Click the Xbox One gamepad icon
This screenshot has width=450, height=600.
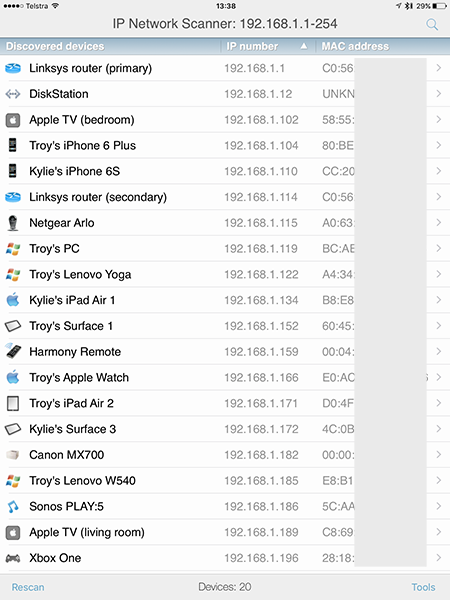(x=13, y=558)
